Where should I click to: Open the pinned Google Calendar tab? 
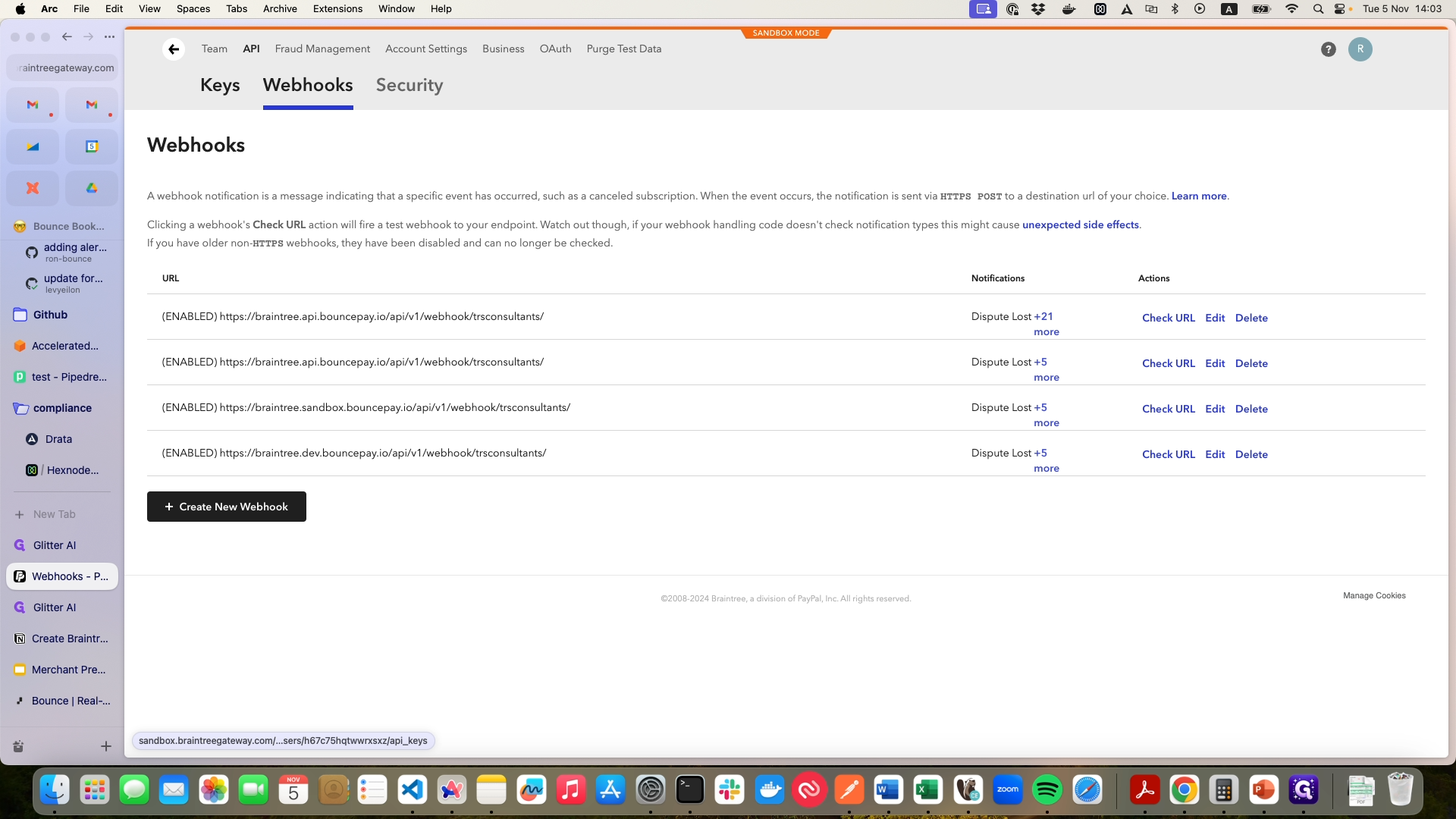(92, 146)
